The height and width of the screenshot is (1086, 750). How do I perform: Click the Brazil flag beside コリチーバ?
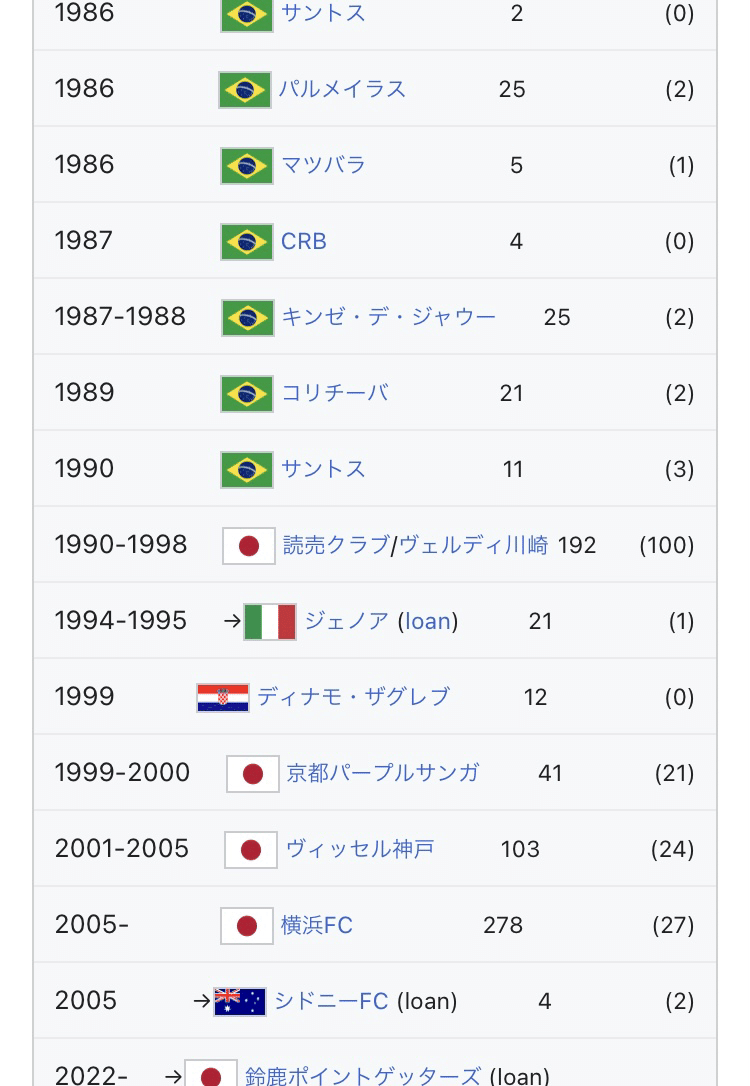tap(247, 394)
